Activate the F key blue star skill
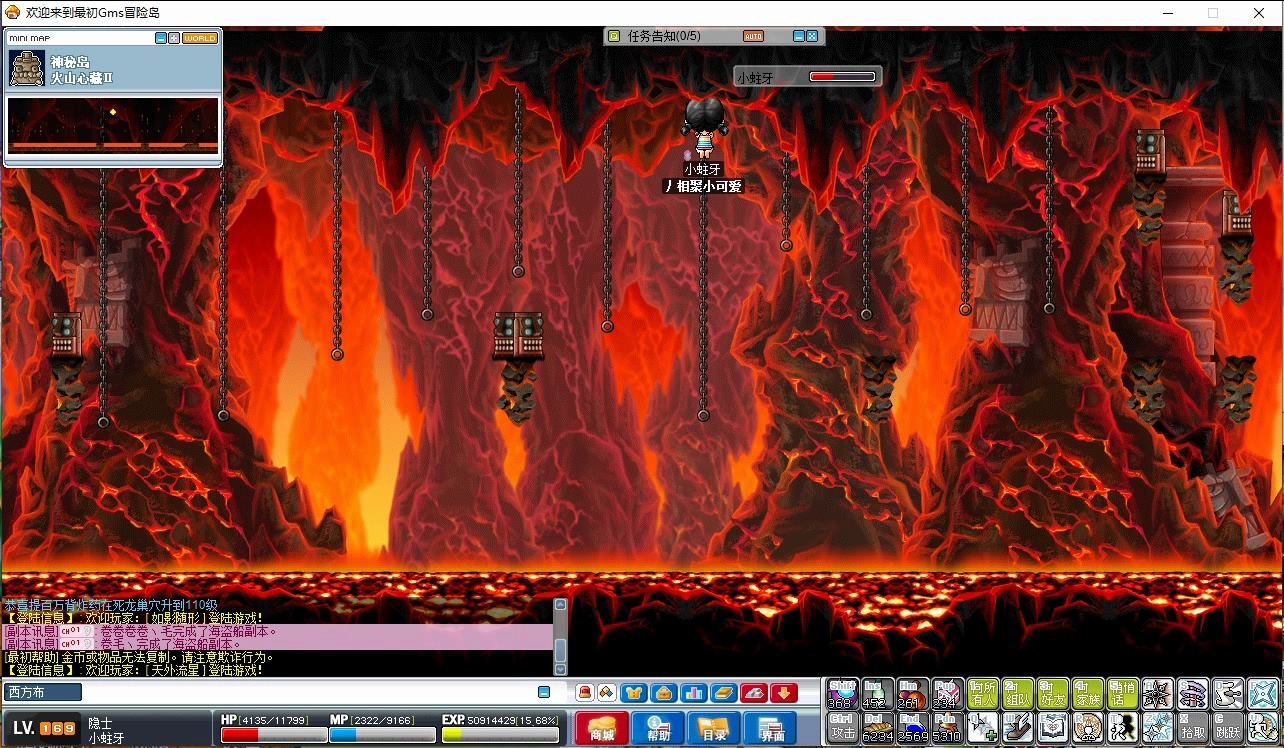The width and height of the screenshot is (1284, 748). click(x=1263, y=693)
